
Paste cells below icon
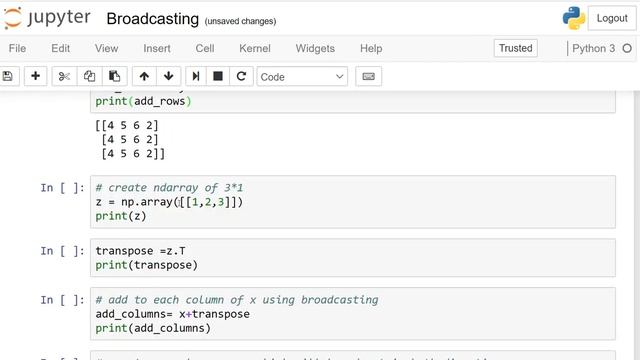click(x=114, y=76)
